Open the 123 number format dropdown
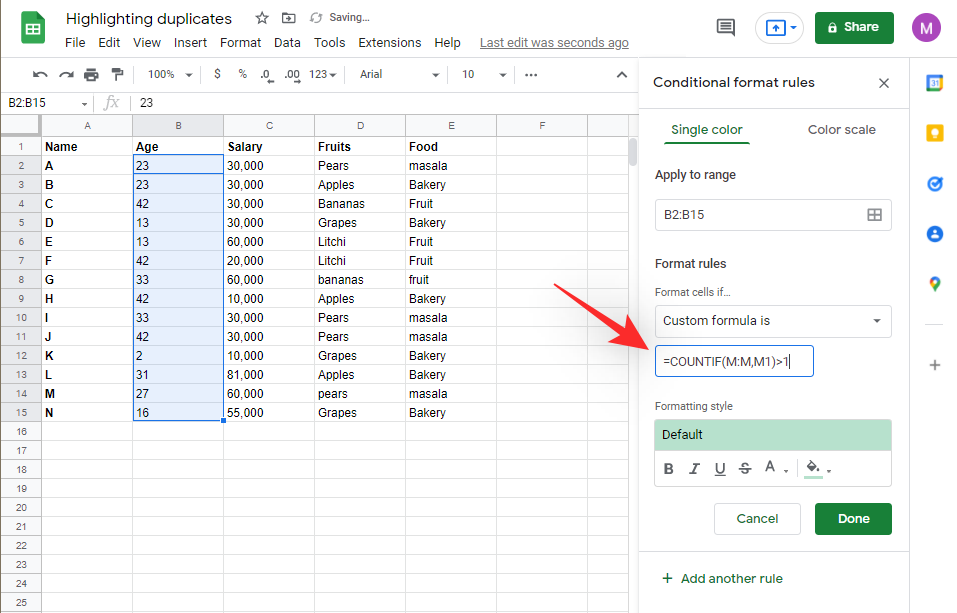Image resolution: width=957 pixels, height=613 pixels. (323, 74)
